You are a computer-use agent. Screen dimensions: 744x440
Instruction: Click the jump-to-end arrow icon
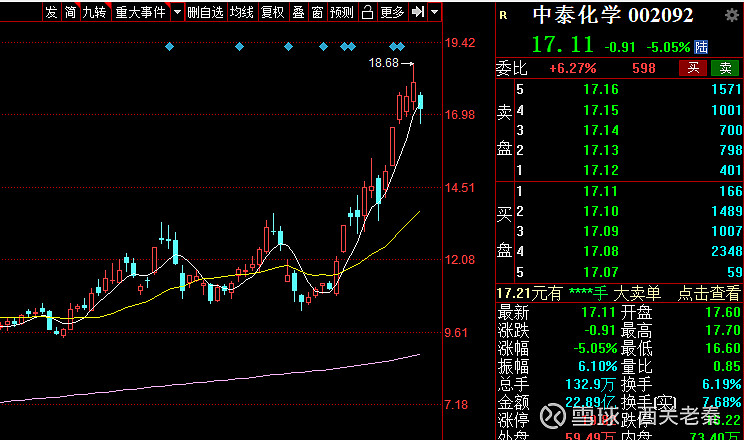418,12
